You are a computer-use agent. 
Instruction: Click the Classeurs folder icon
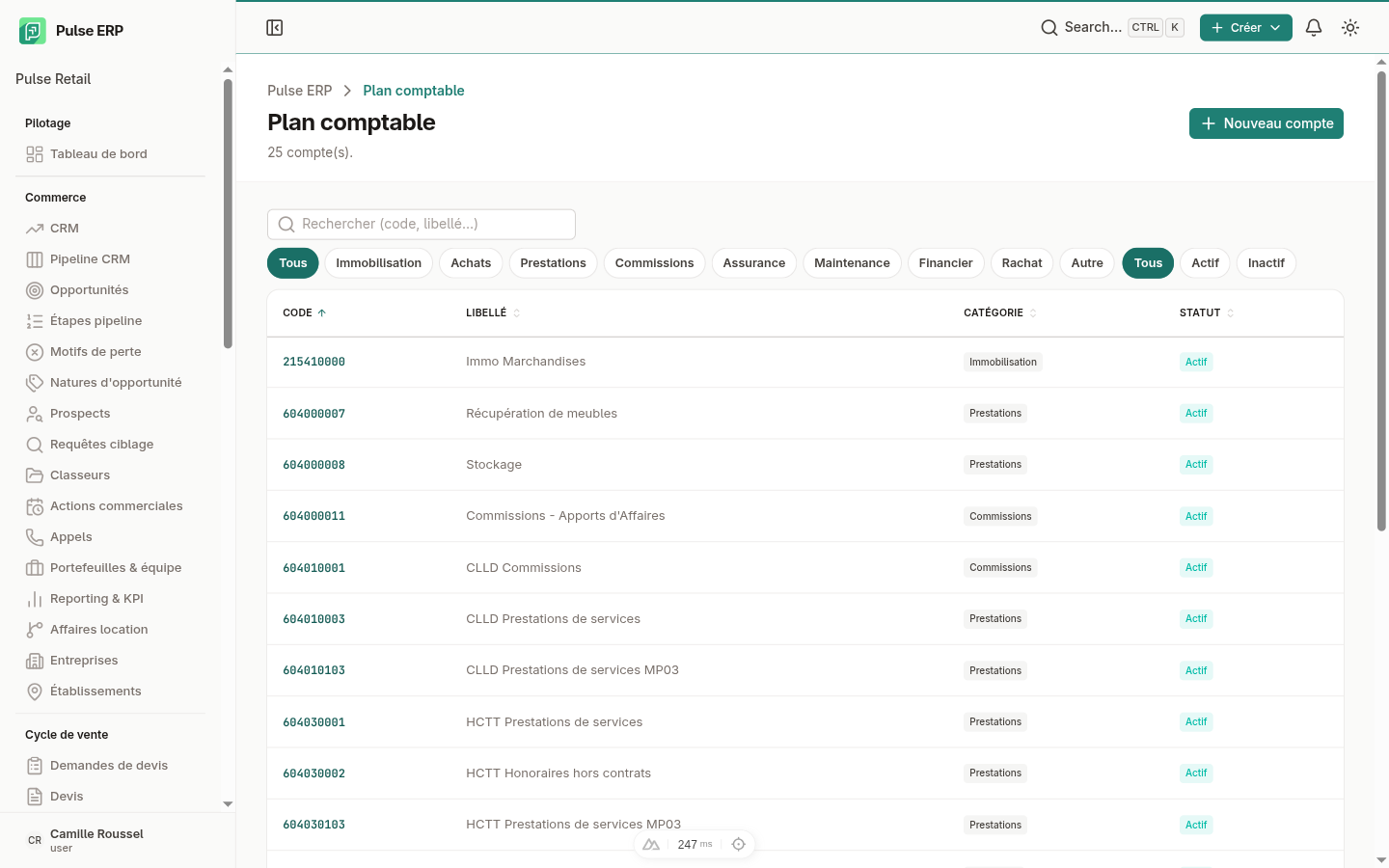(35, 475)
